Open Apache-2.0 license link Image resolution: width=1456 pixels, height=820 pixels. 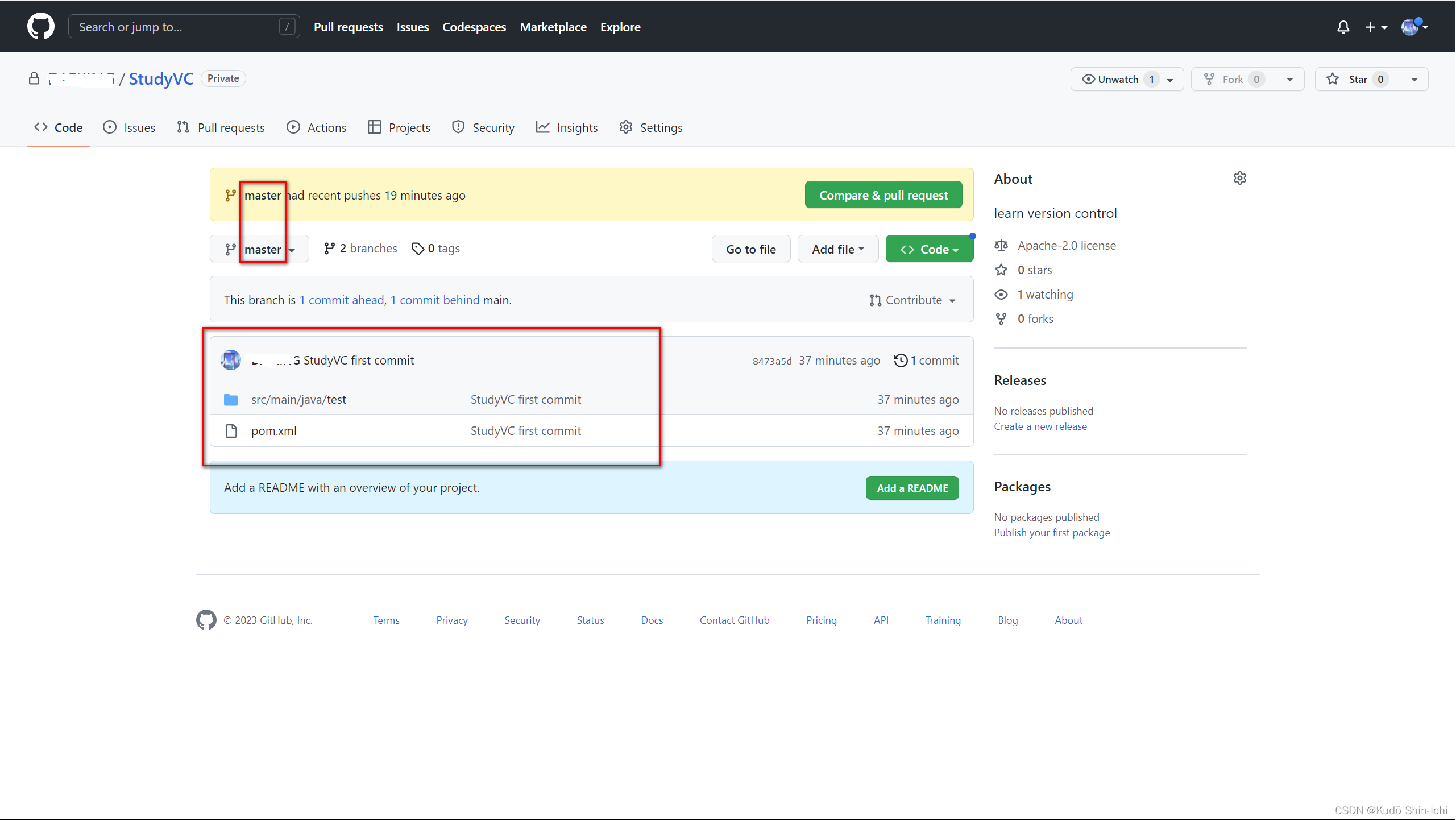[1066, 246]
